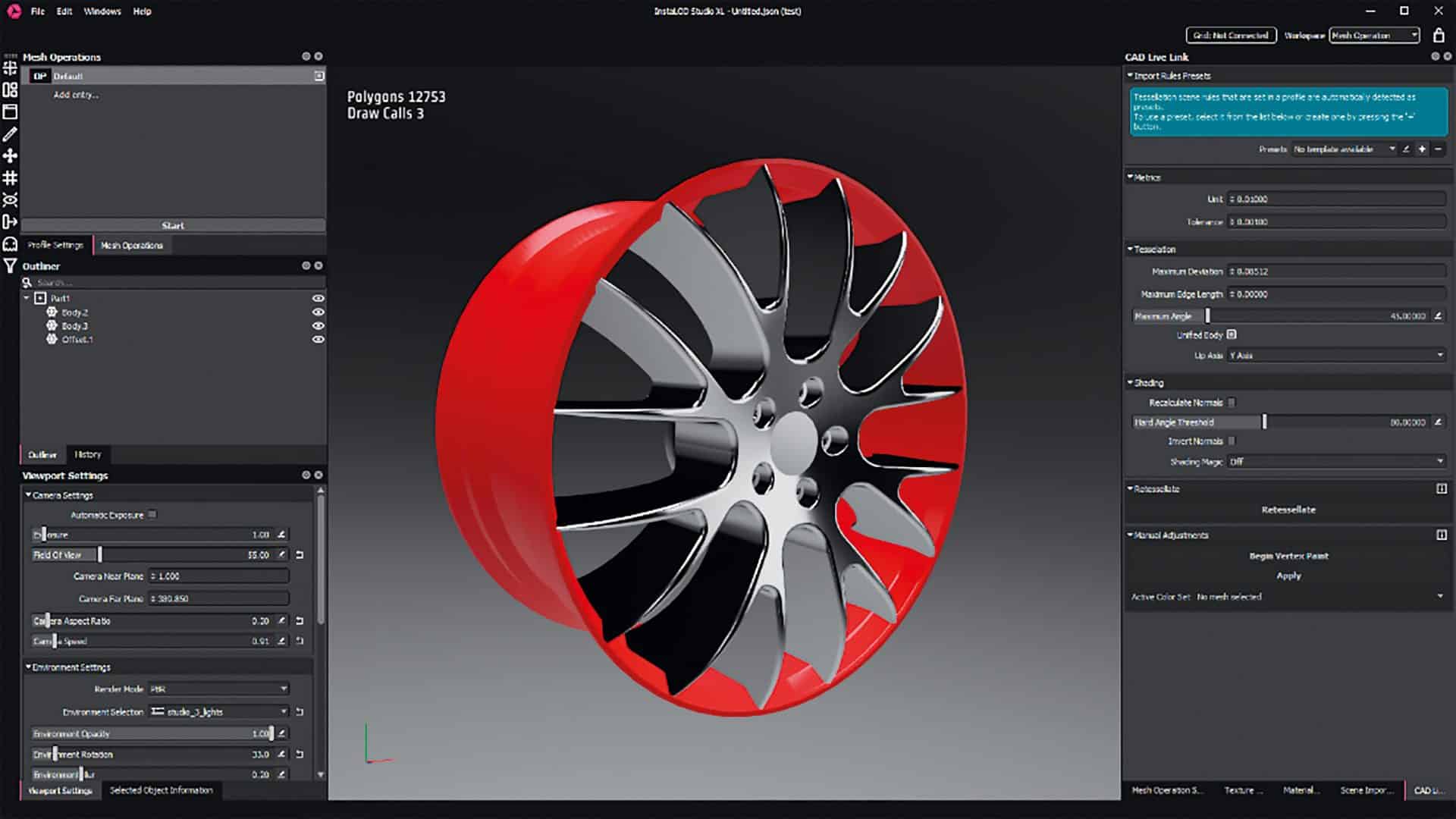The height and width of the screenshot is (819, 1456).
Task: Select the pencil/edit tool in left toolbar
Action: [x=10, y=135]
